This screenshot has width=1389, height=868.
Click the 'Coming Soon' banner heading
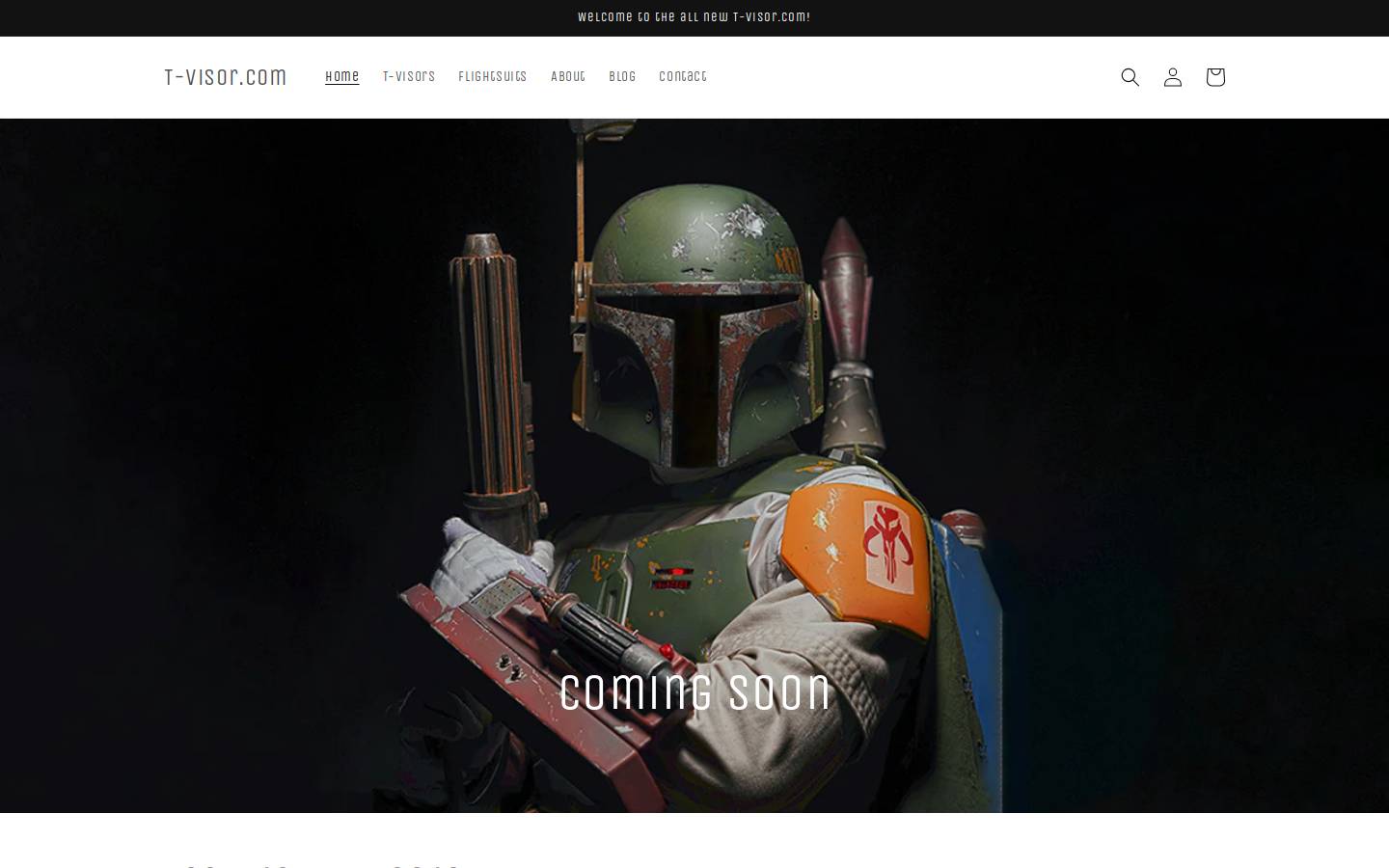(x=694, y=692)
